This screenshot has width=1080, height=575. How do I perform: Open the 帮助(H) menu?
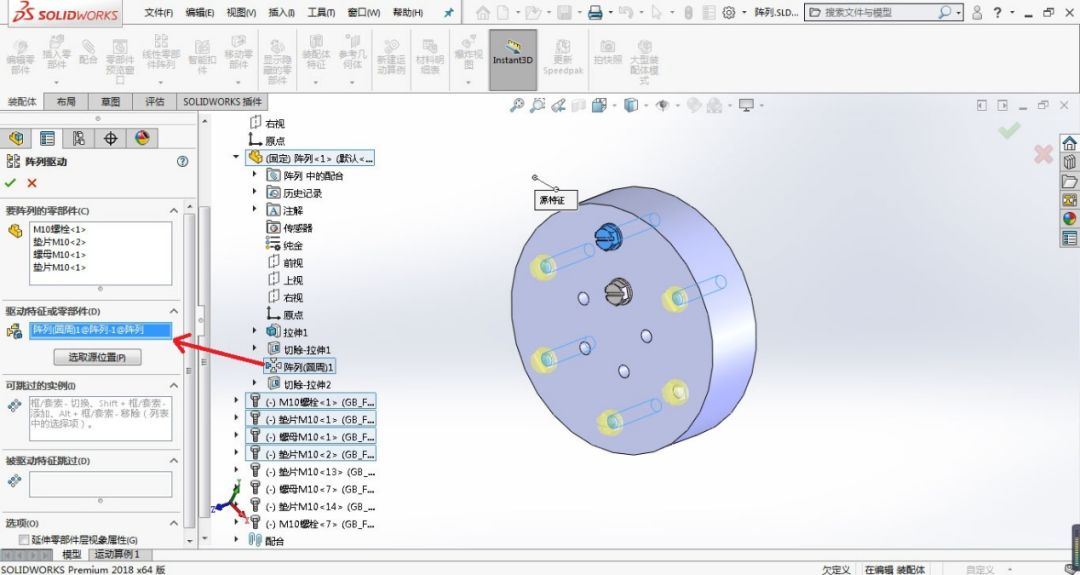pyautogui.click(x=408, y=12)
